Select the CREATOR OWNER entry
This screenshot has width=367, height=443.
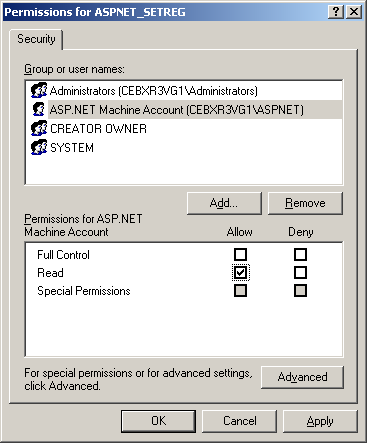pos(98,129)
